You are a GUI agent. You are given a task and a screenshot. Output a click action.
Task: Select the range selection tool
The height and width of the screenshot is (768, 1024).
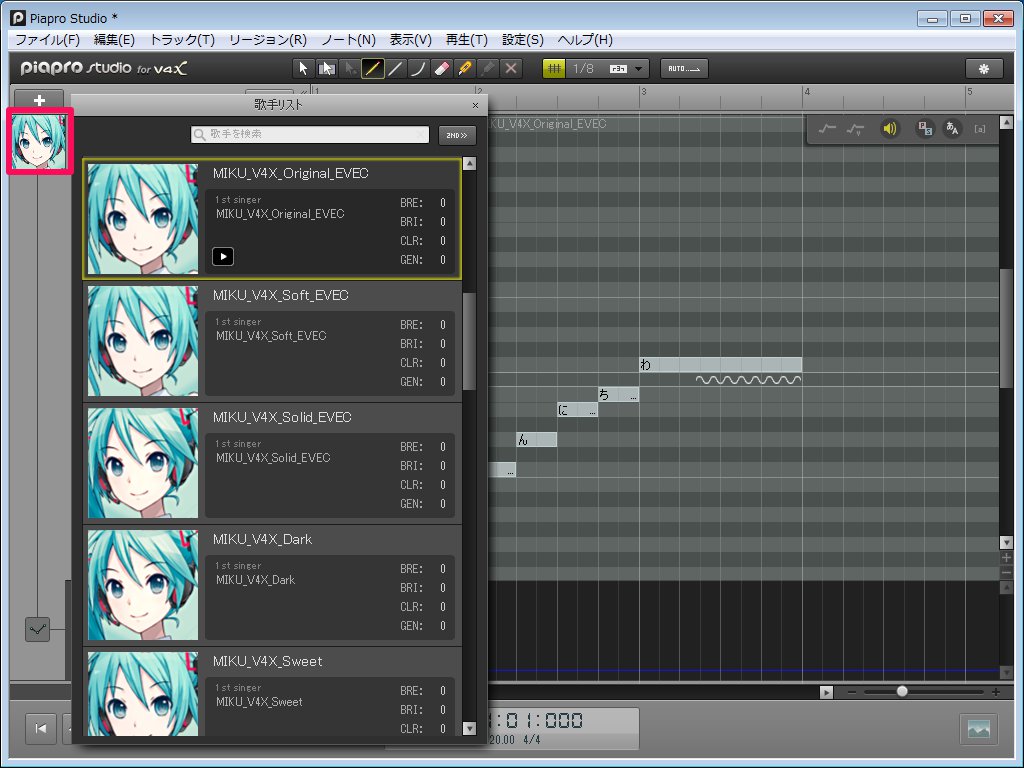[326, 69]
